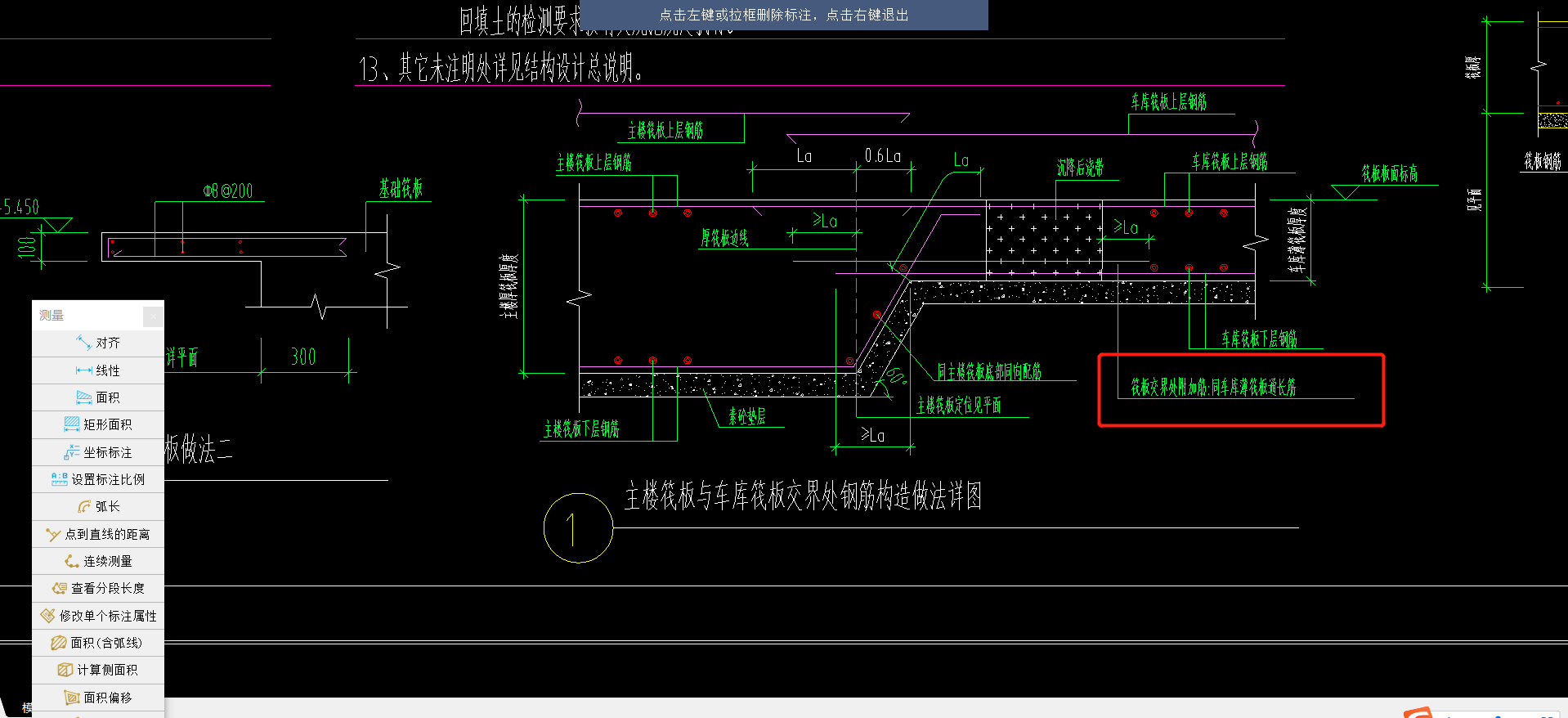Click the 筏板钢筋 label at the right edge
Image resolution: width=1568 pixels, height=718 pixels.
click(x=1543, y=161)
